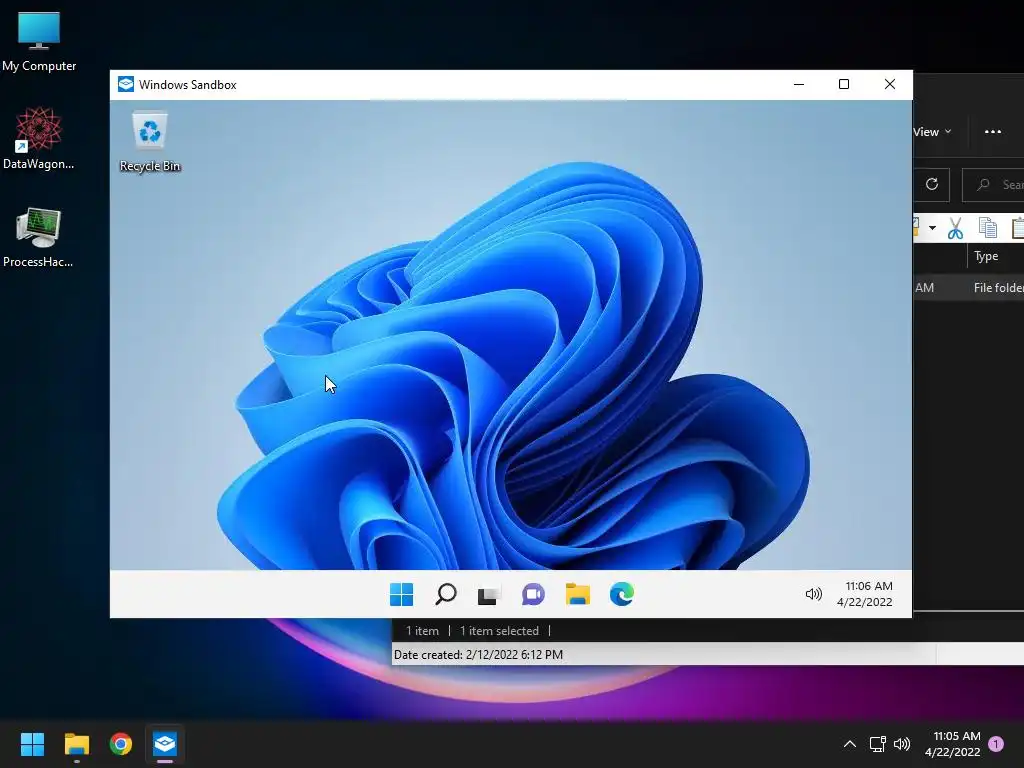Viewport: 1024px width, 768px height.
Task: Close the Windows Sandbox window
Action: pyautogui.click(x=889, y=84)
